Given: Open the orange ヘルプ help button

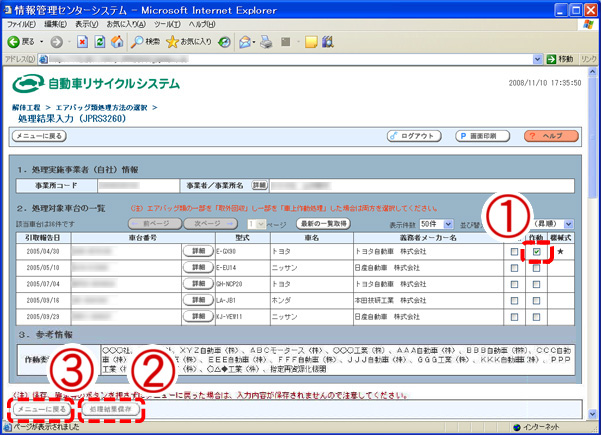Looking at the screenshot, I should (x=551, y=136).
